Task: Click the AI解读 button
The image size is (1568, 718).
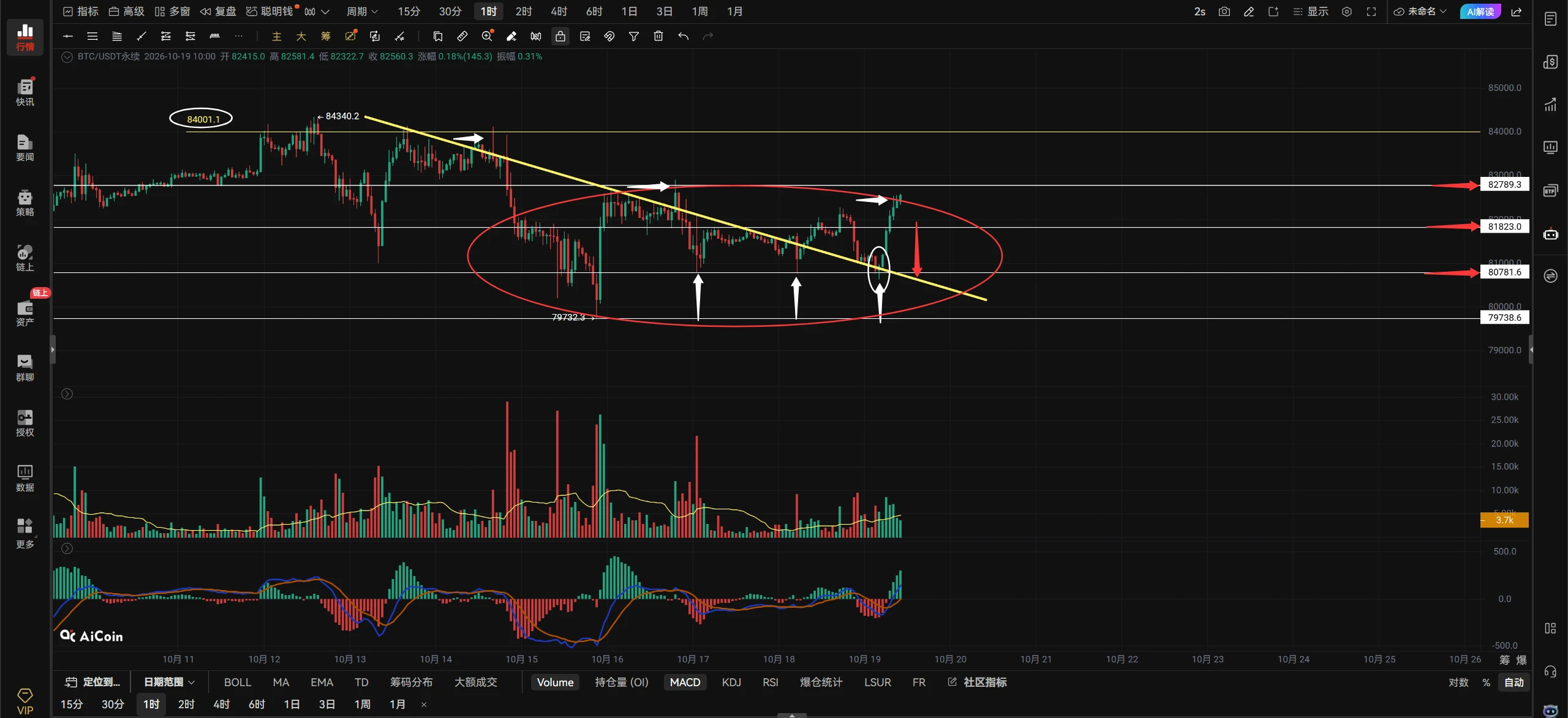Action: click(1480, 12)
